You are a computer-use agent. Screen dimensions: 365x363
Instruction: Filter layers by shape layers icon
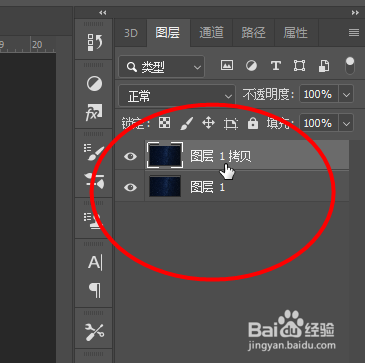tap(299, 65)
